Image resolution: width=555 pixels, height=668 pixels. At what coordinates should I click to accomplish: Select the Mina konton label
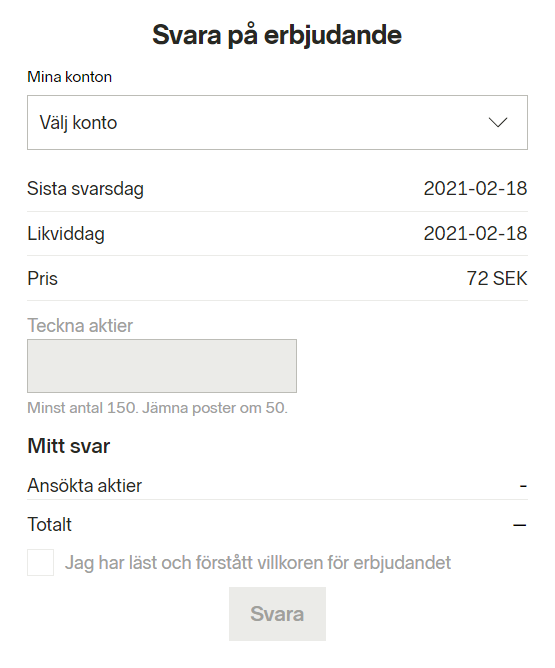[x=69, y=77]
